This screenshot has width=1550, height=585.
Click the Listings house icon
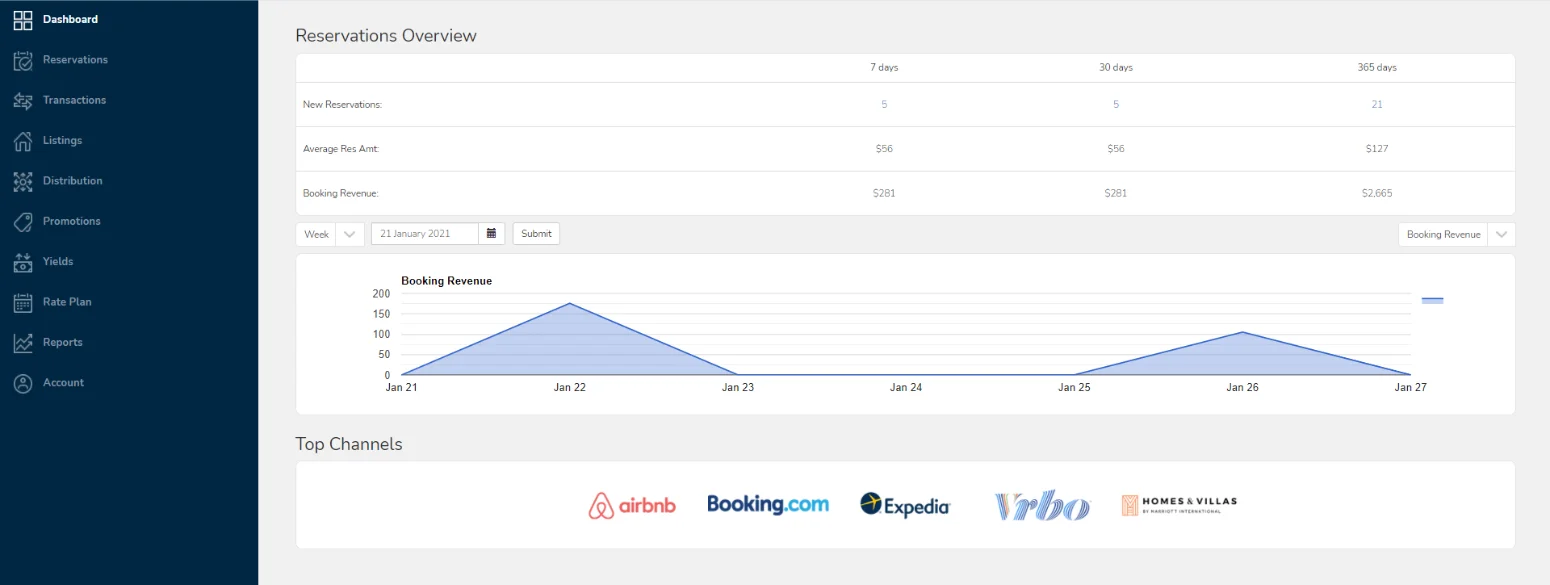(x=23, y=141)
